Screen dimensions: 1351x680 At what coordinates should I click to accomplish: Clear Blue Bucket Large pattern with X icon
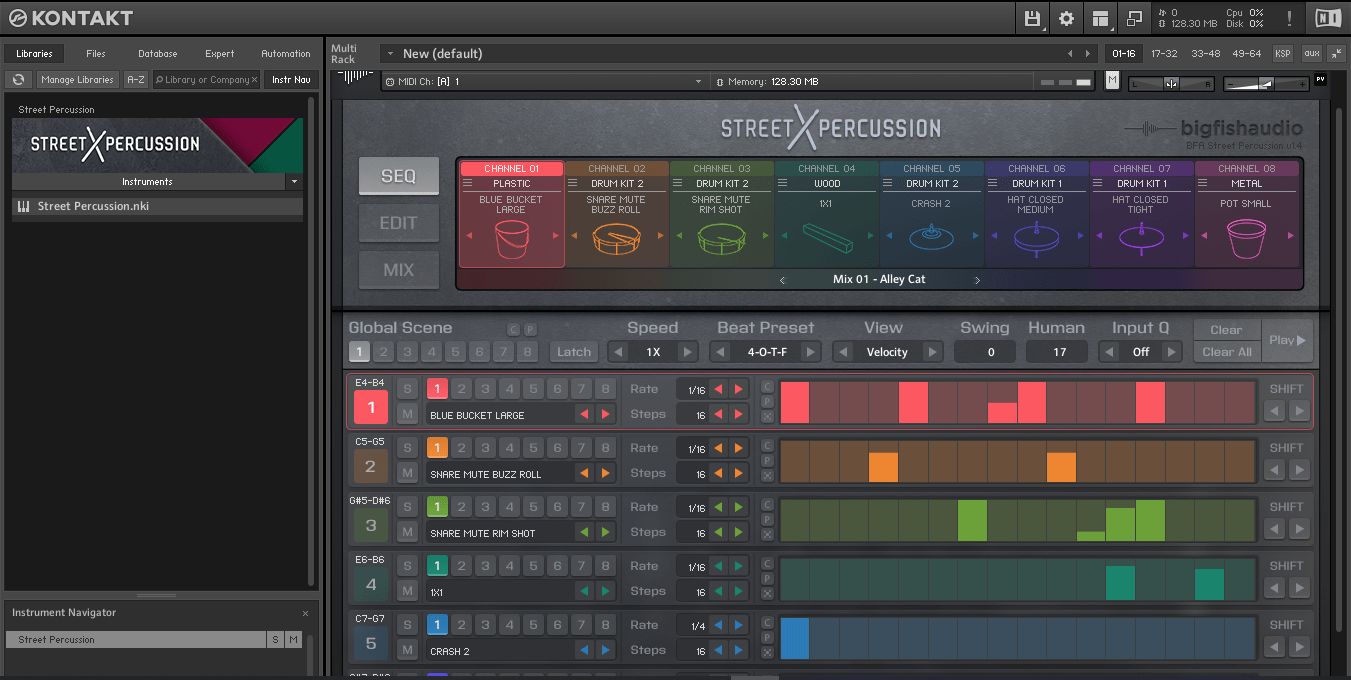tap(767, 416)
